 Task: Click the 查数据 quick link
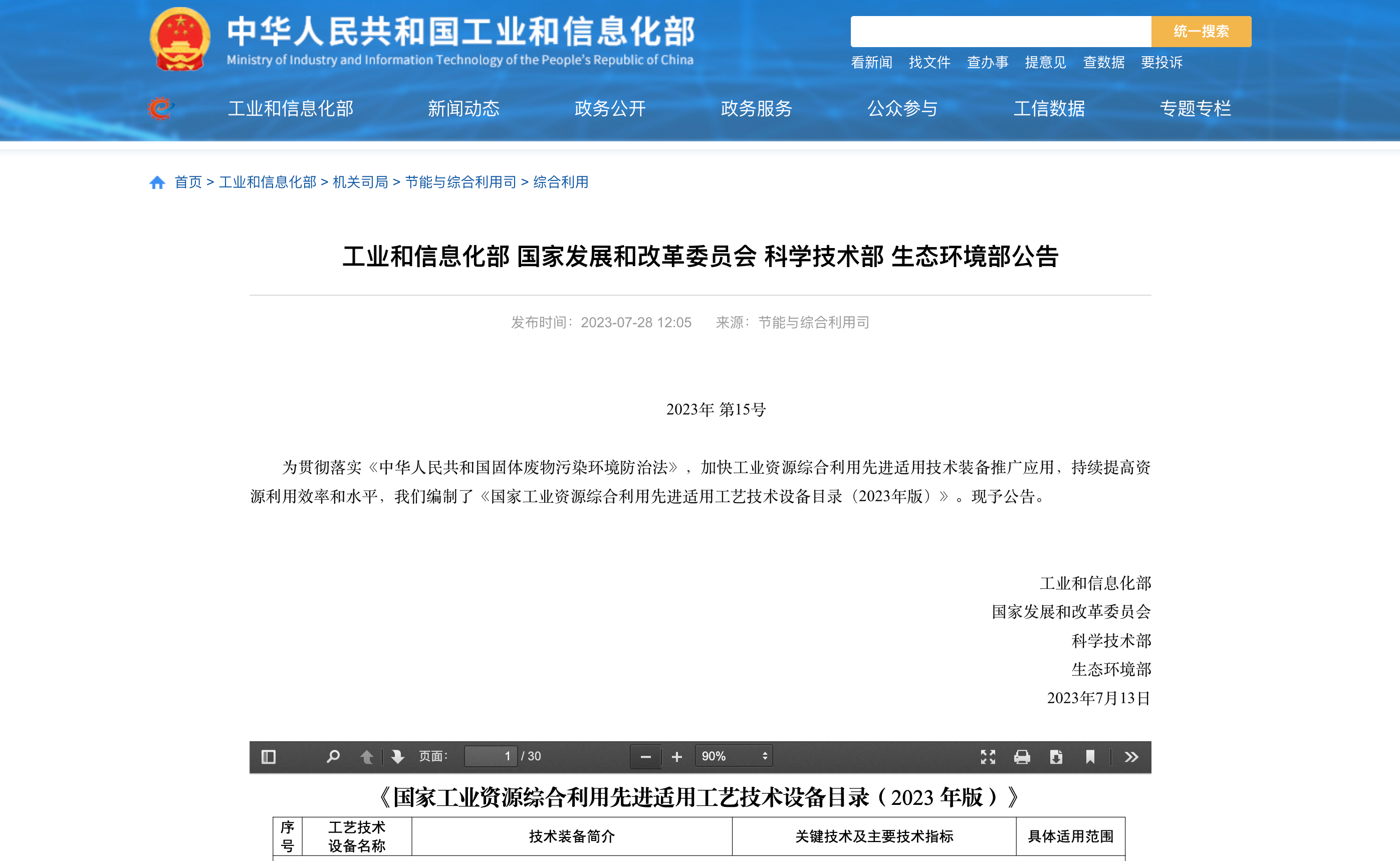point(1103,62)
